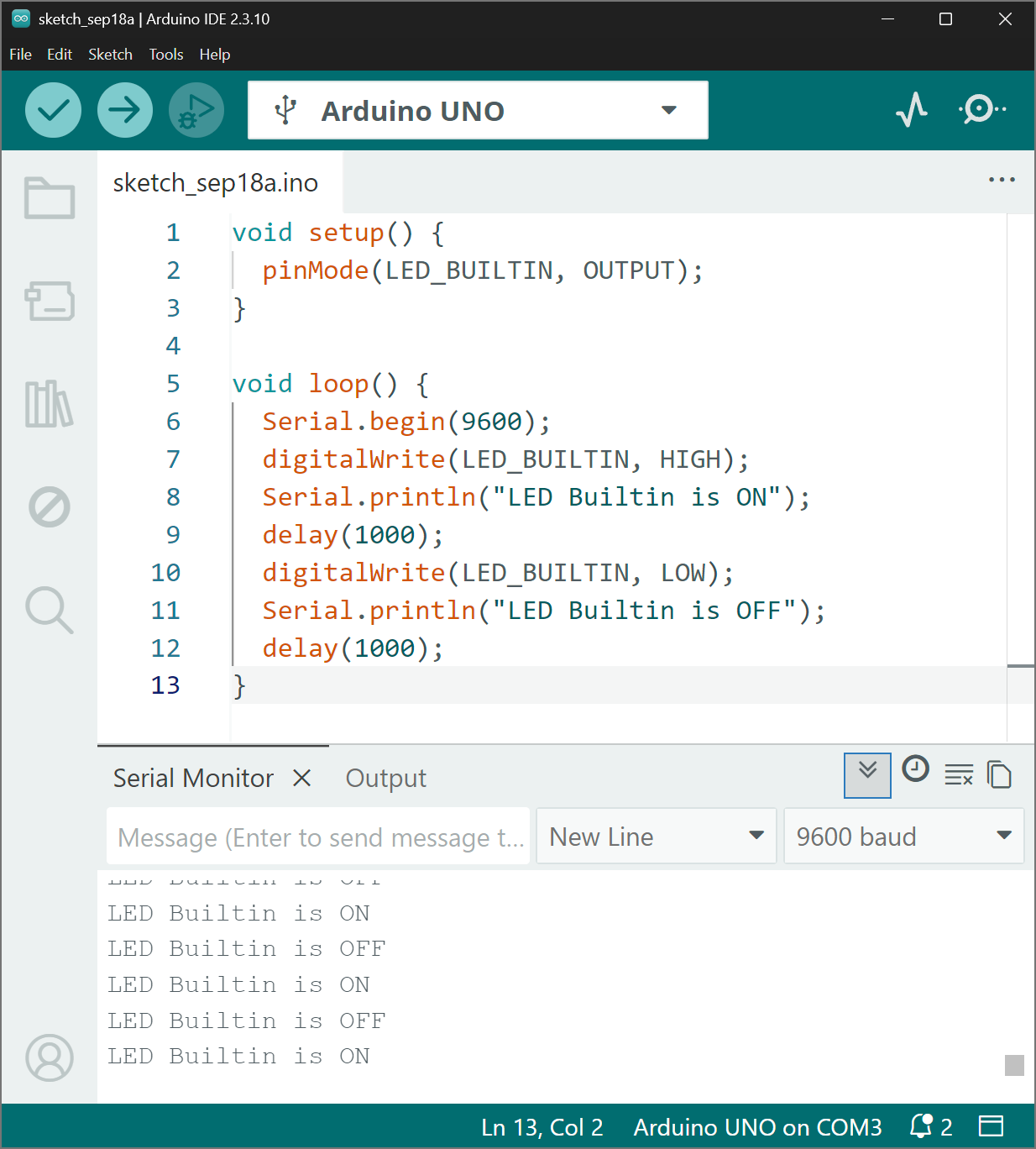Click the void loop() line
The height and width of the screenshot is (1149, 1036).
331,384
